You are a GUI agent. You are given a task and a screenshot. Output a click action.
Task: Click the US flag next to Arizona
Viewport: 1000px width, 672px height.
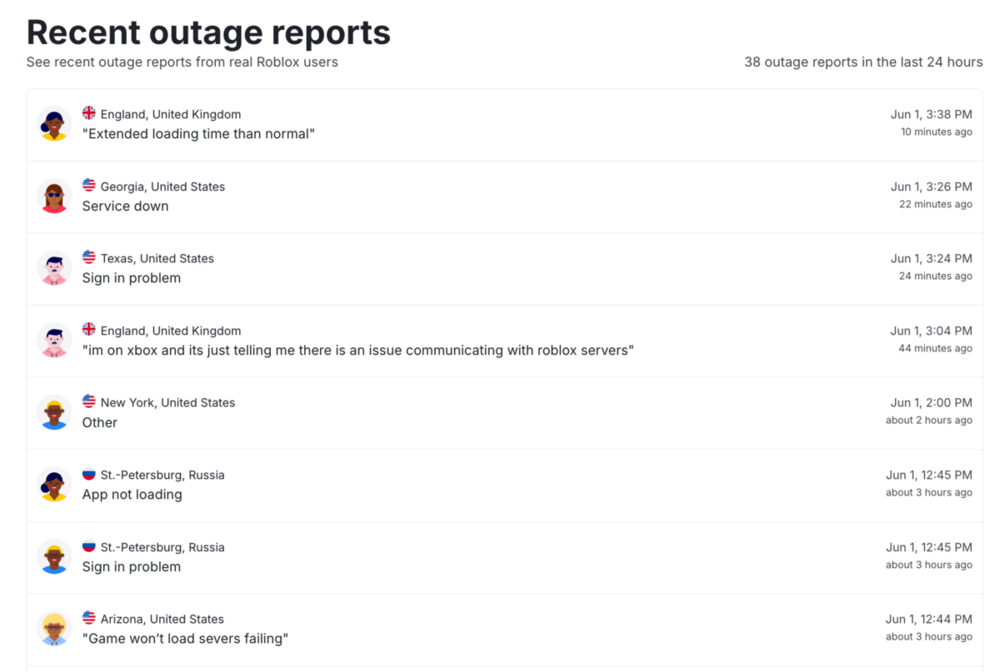point(89,618)
